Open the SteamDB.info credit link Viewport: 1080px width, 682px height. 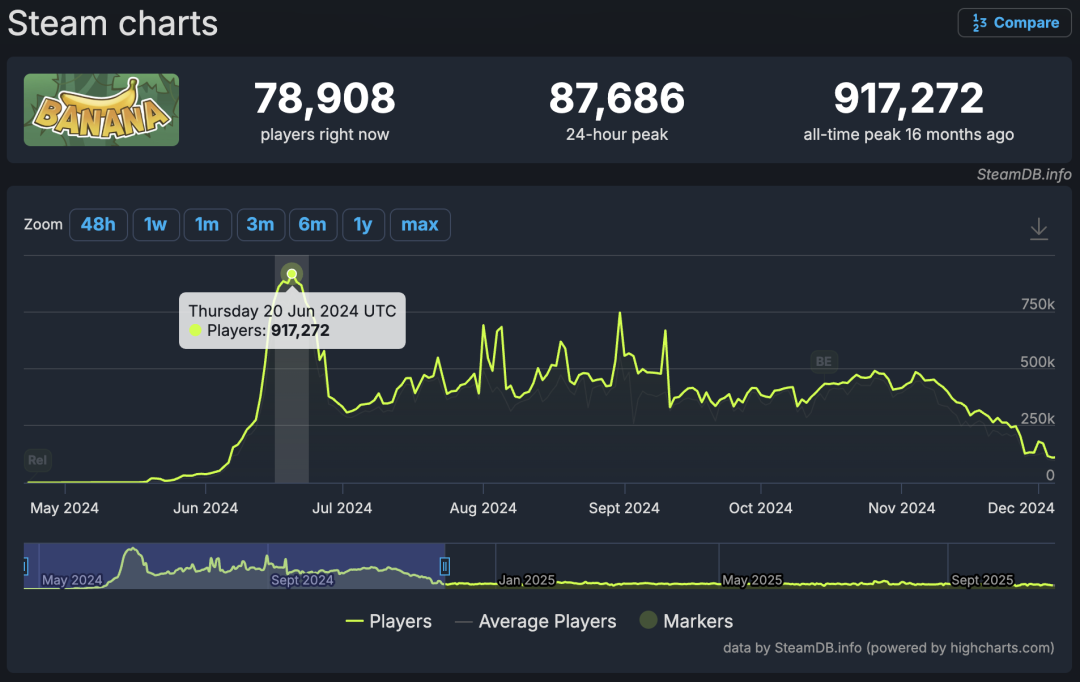[1024, 174]
